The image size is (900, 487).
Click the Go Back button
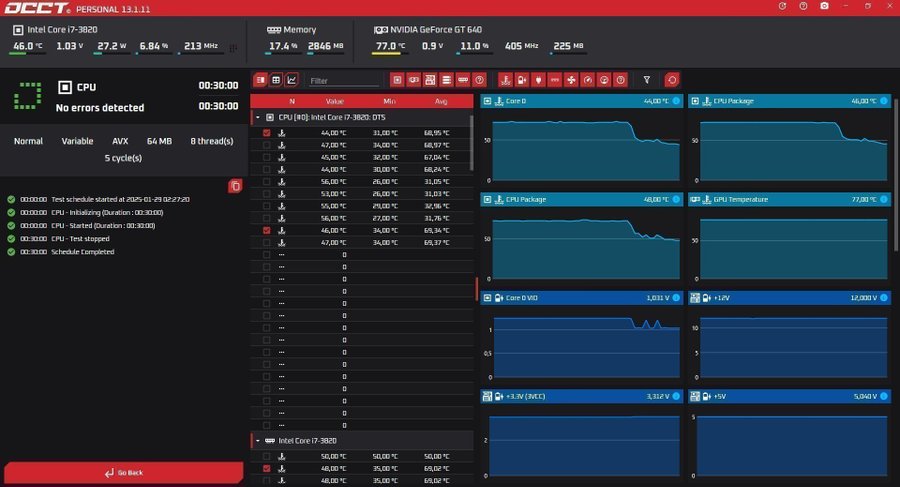click(x=123, y=473)
